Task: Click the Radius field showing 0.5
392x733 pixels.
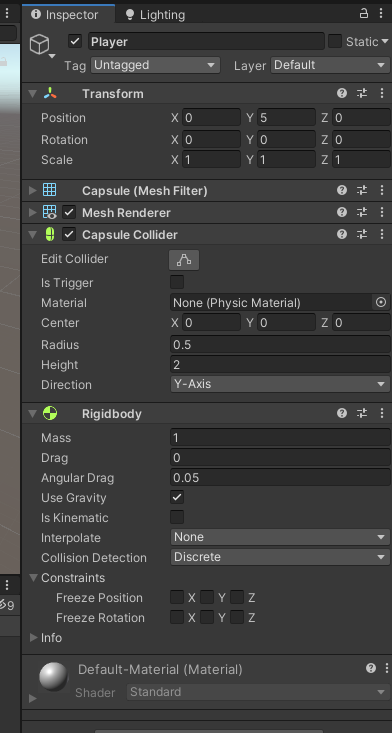Action: 280,345
